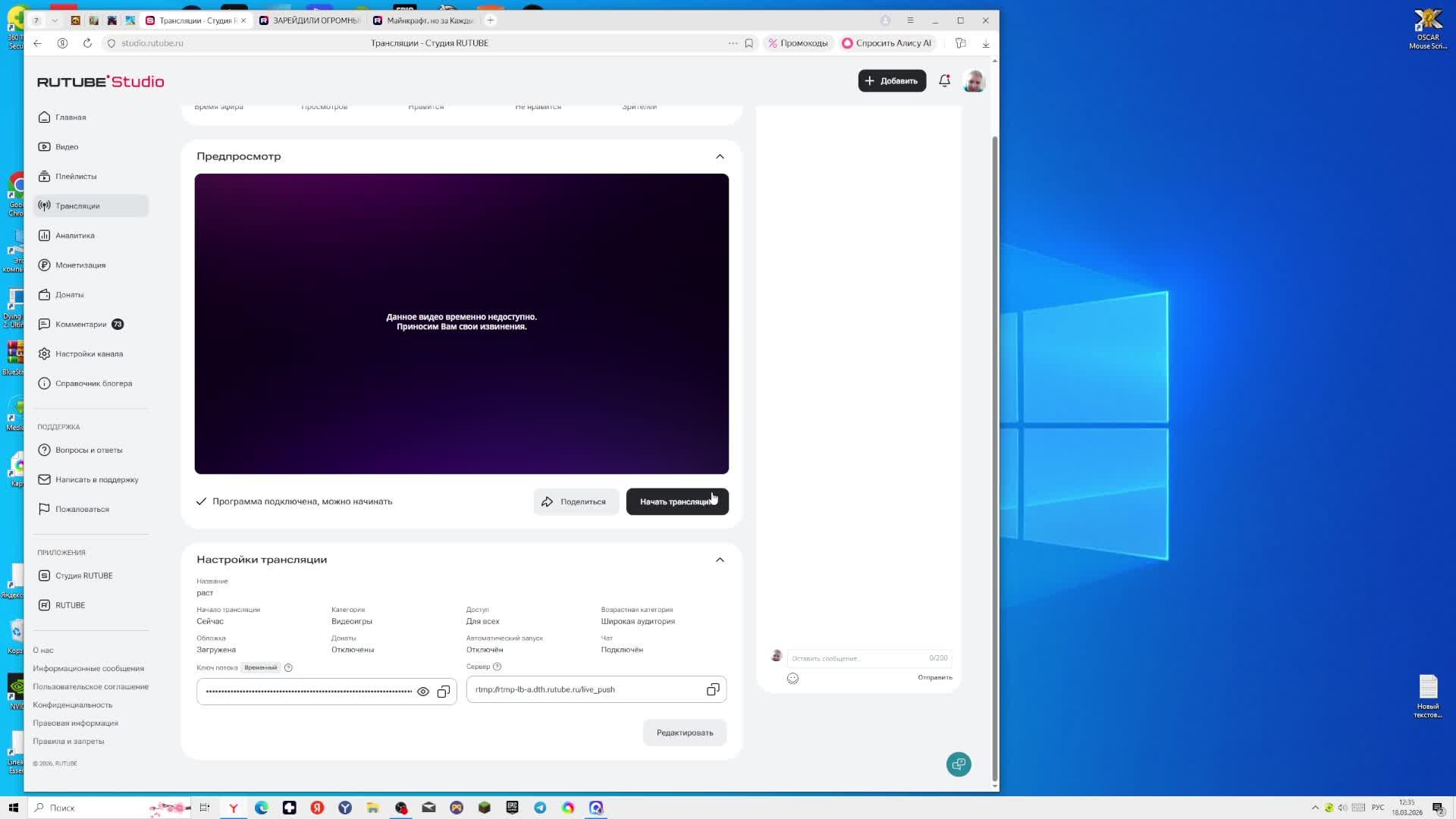Open Аналитика in the sidebar
The width and height of the screenshot is (1456, 819).
(x=74, y=236)
